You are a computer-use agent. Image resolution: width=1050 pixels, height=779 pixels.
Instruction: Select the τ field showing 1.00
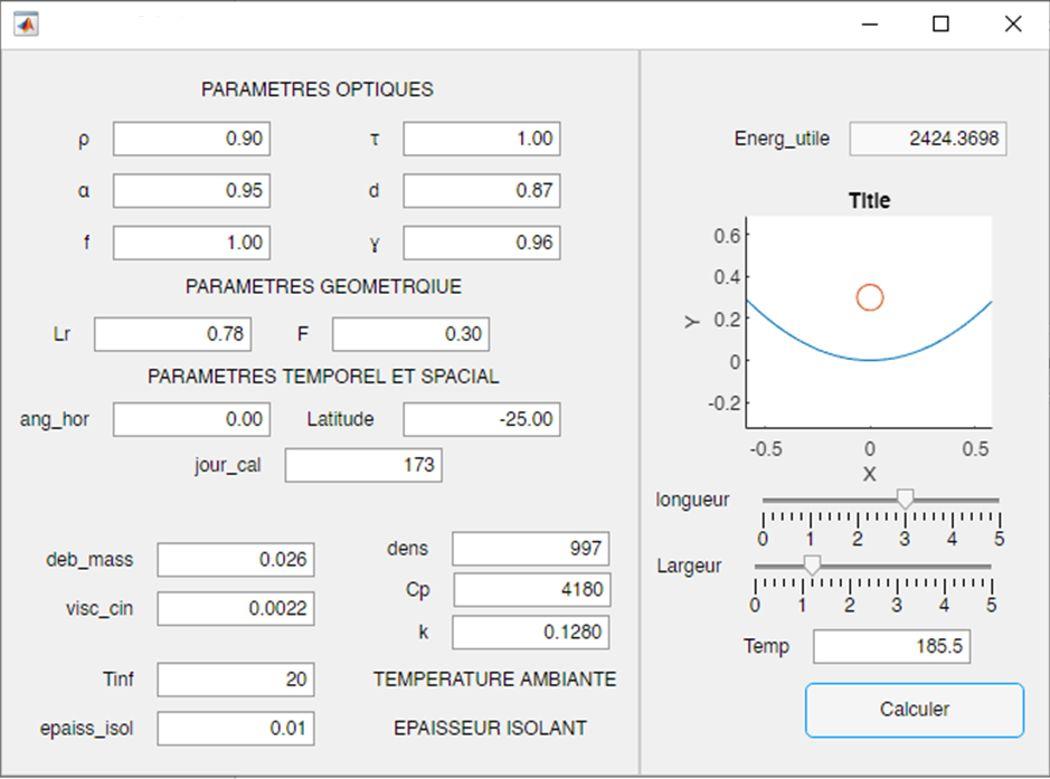click(481, 139)
